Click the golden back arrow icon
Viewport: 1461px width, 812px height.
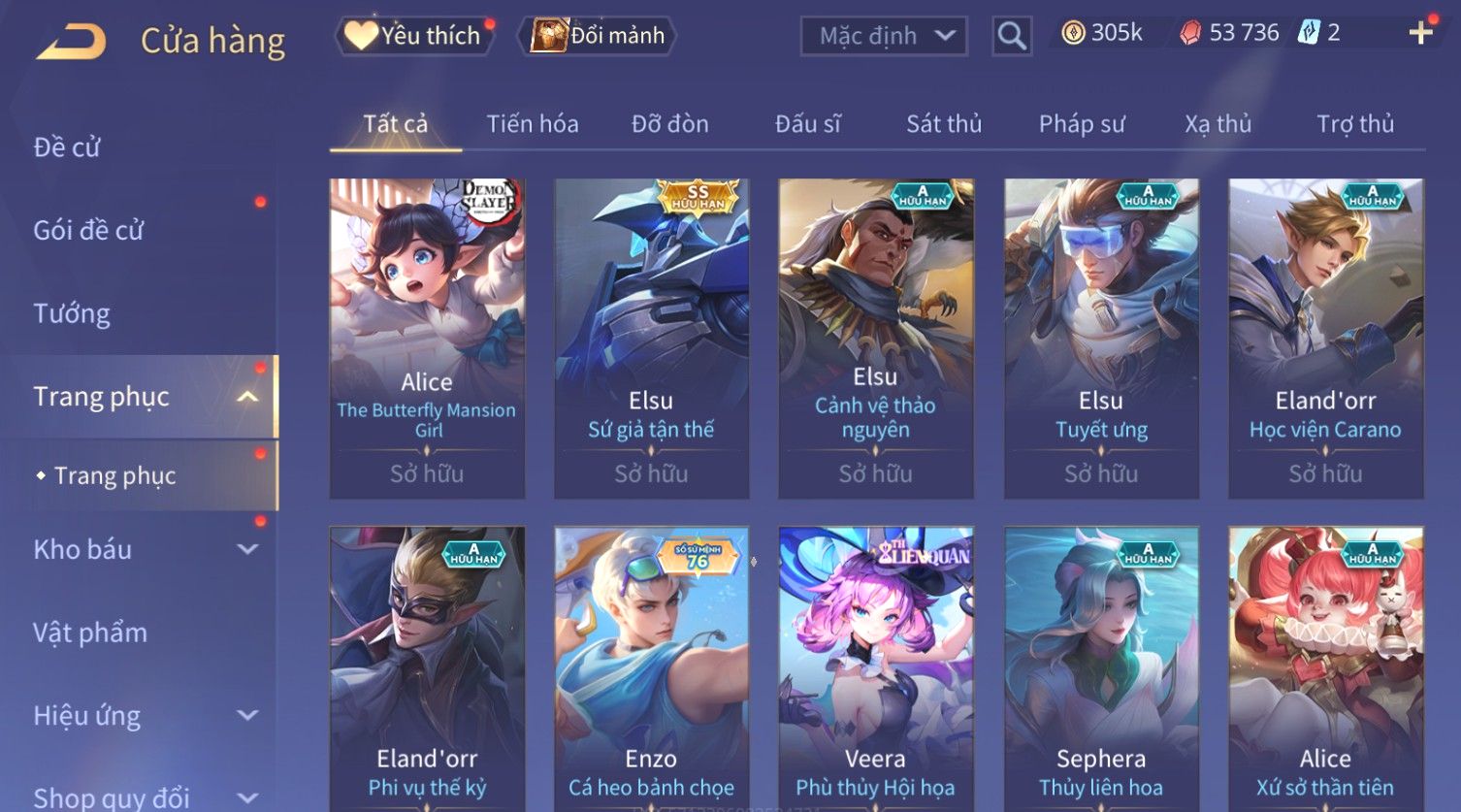tap(71, 41)
